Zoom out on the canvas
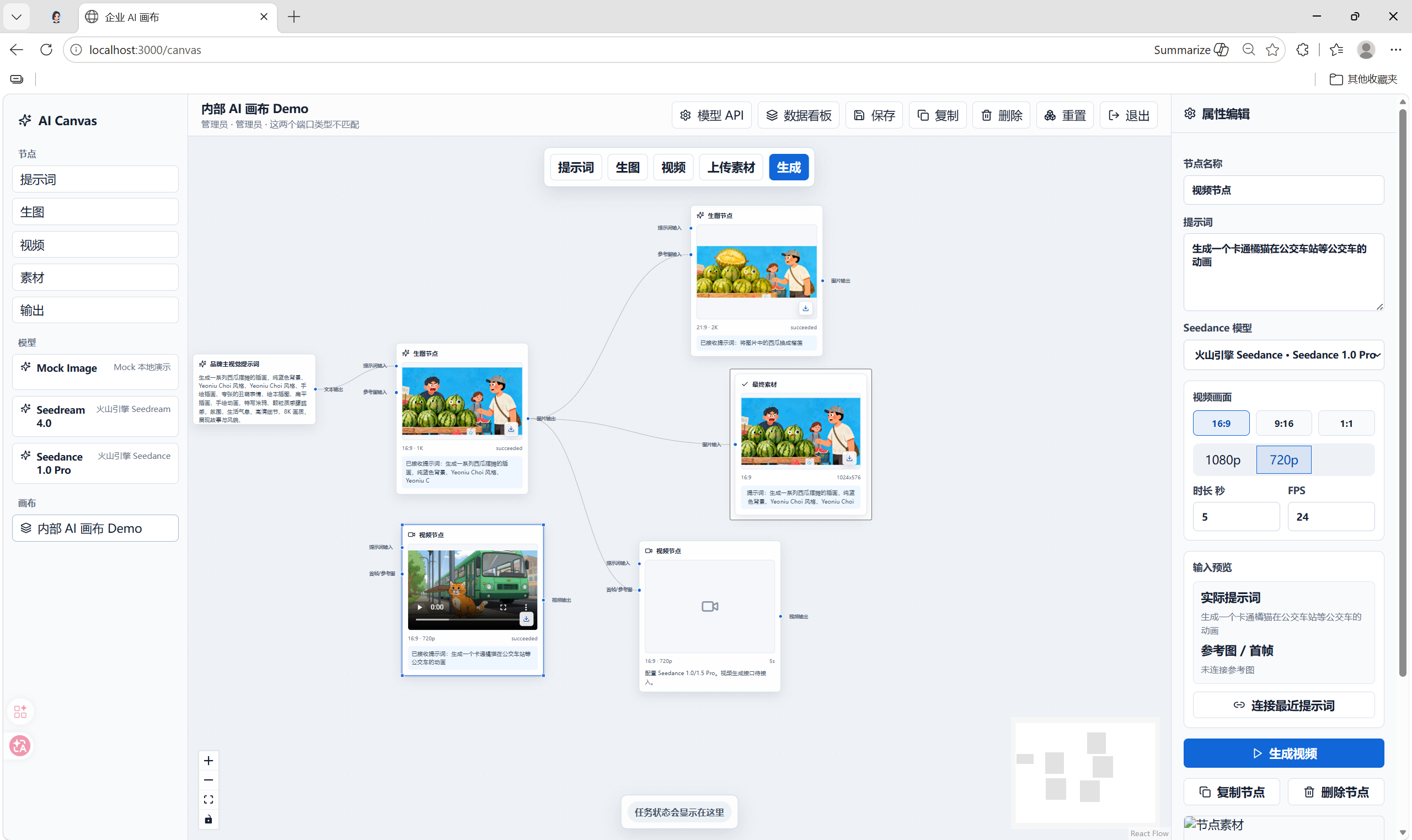The width and height of the screenshot is (1412, 840). [208, 780]
